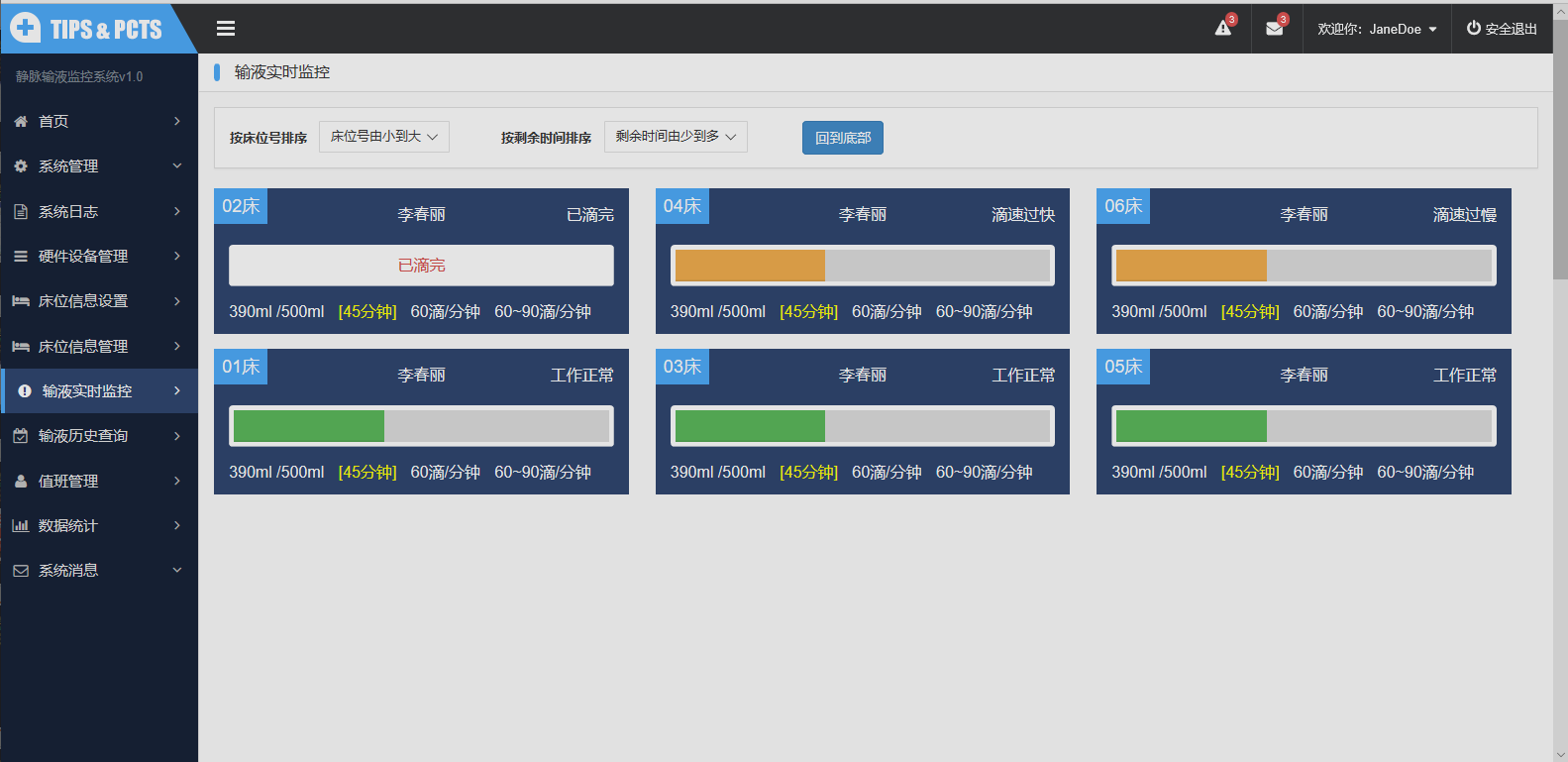
Task: Click the power icon for 安全退出
Action: [1474, 28]
